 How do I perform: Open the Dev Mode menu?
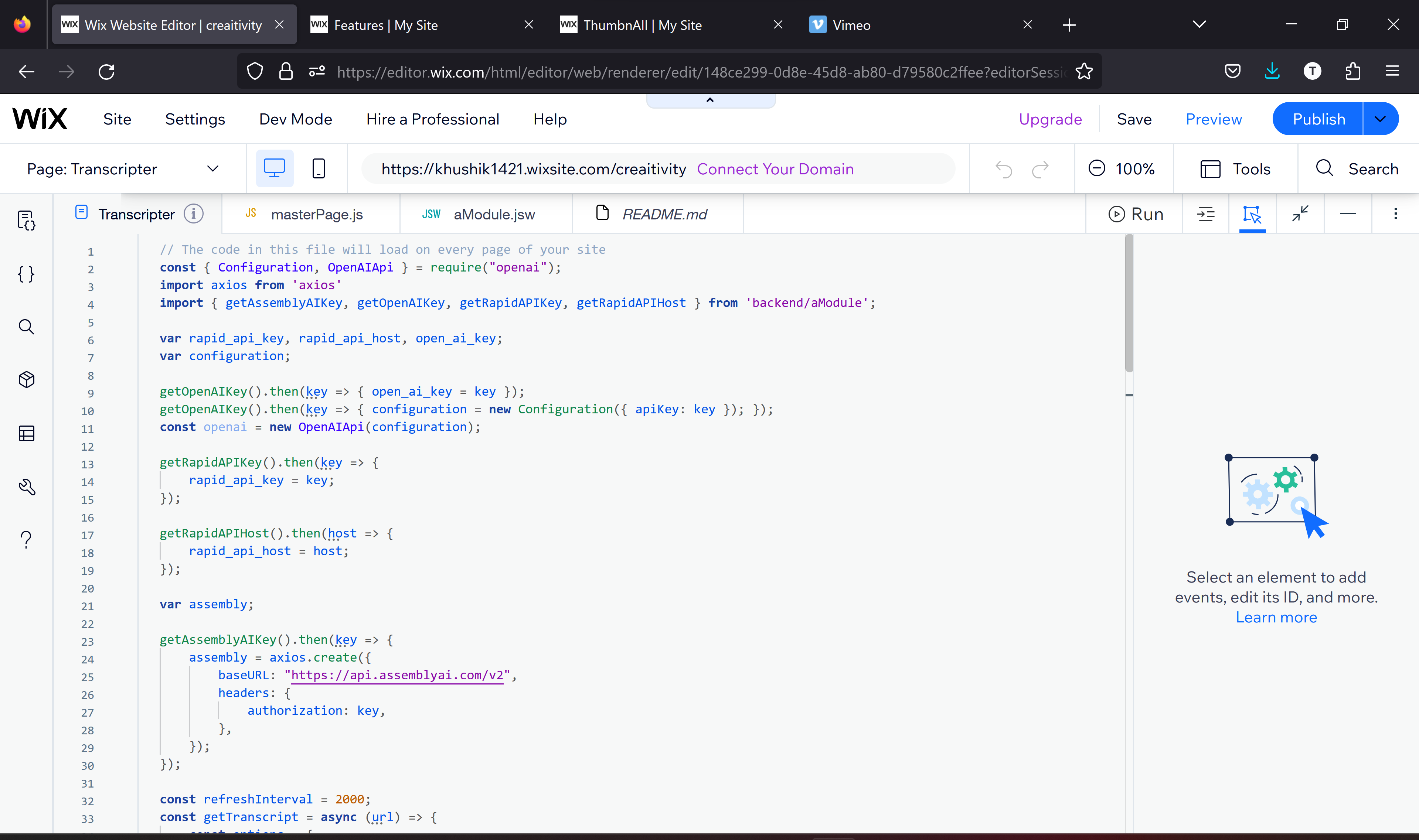295,119
